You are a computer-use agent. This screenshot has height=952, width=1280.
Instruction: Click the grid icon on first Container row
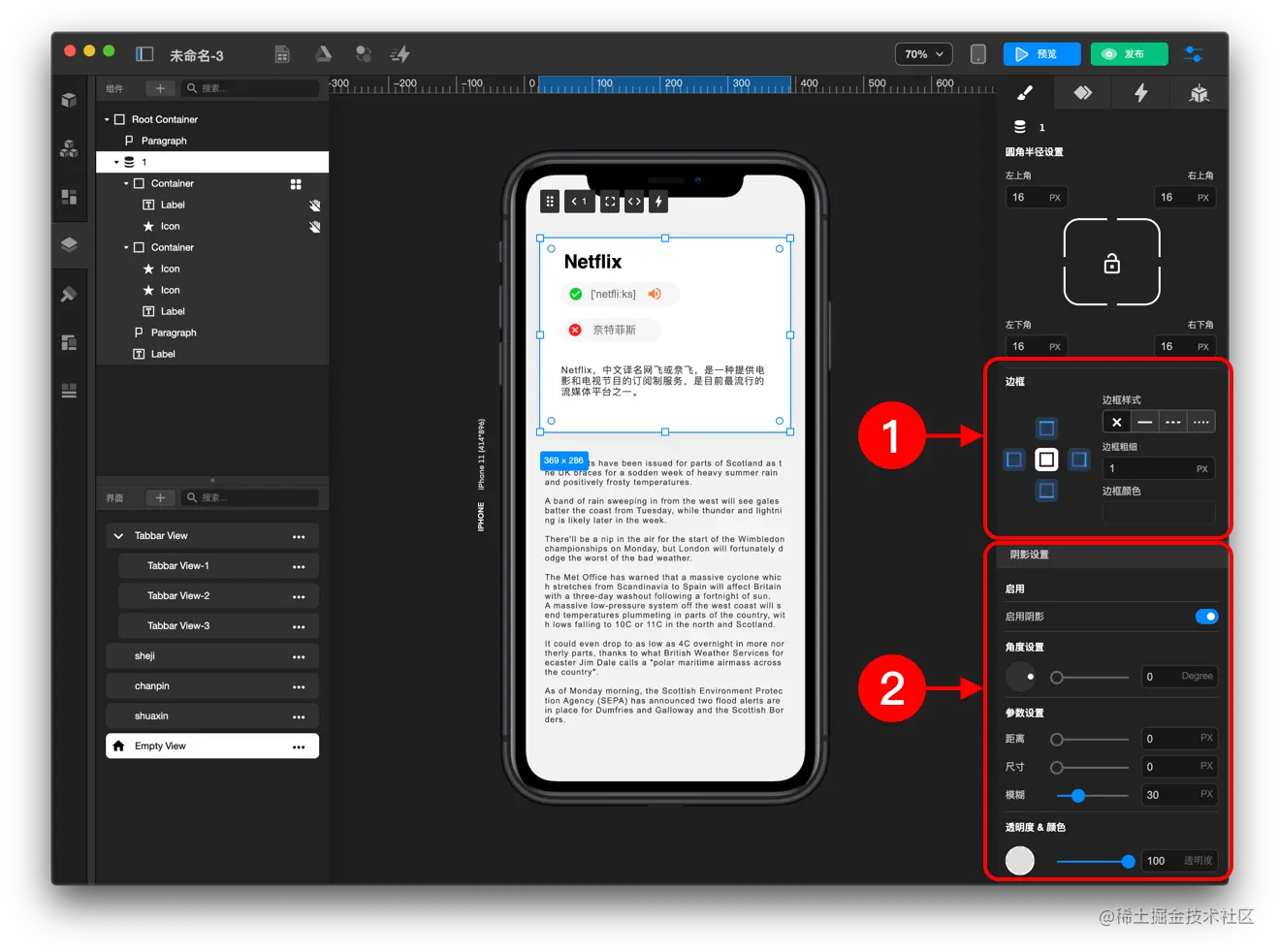(x=296, y=184)
